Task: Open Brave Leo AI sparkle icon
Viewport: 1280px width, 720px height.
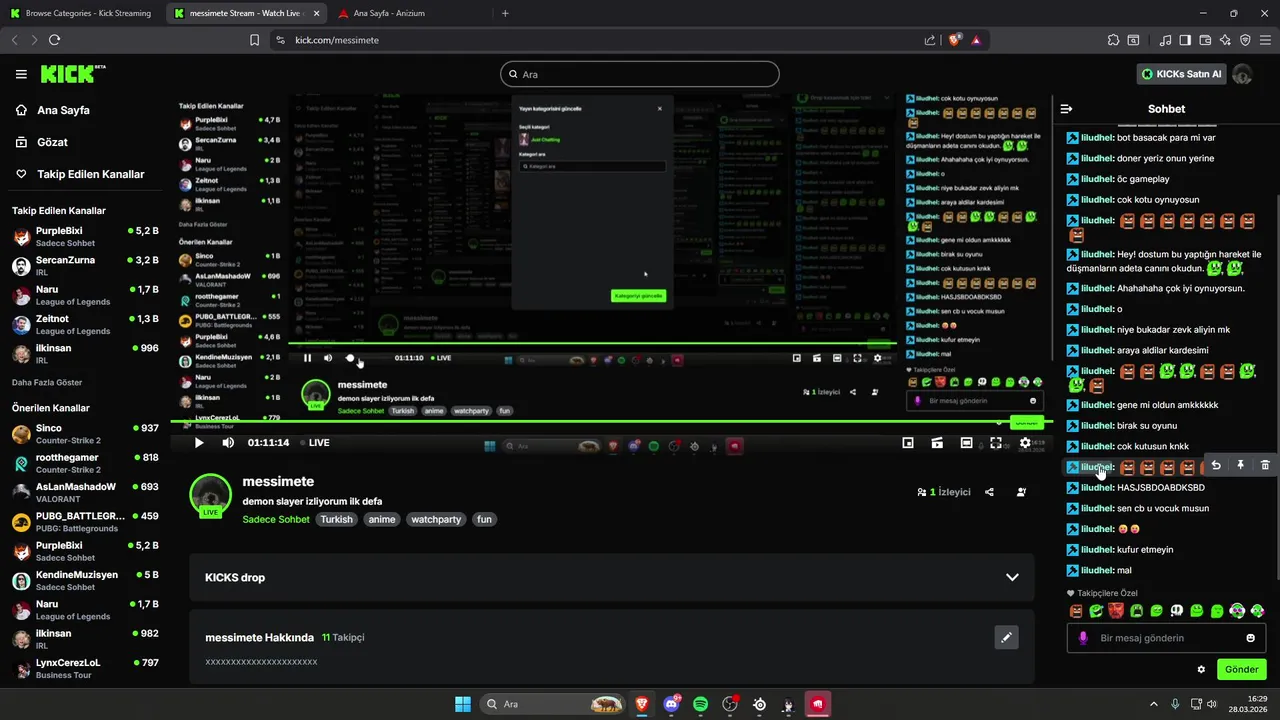Action: pos(1225,40)
